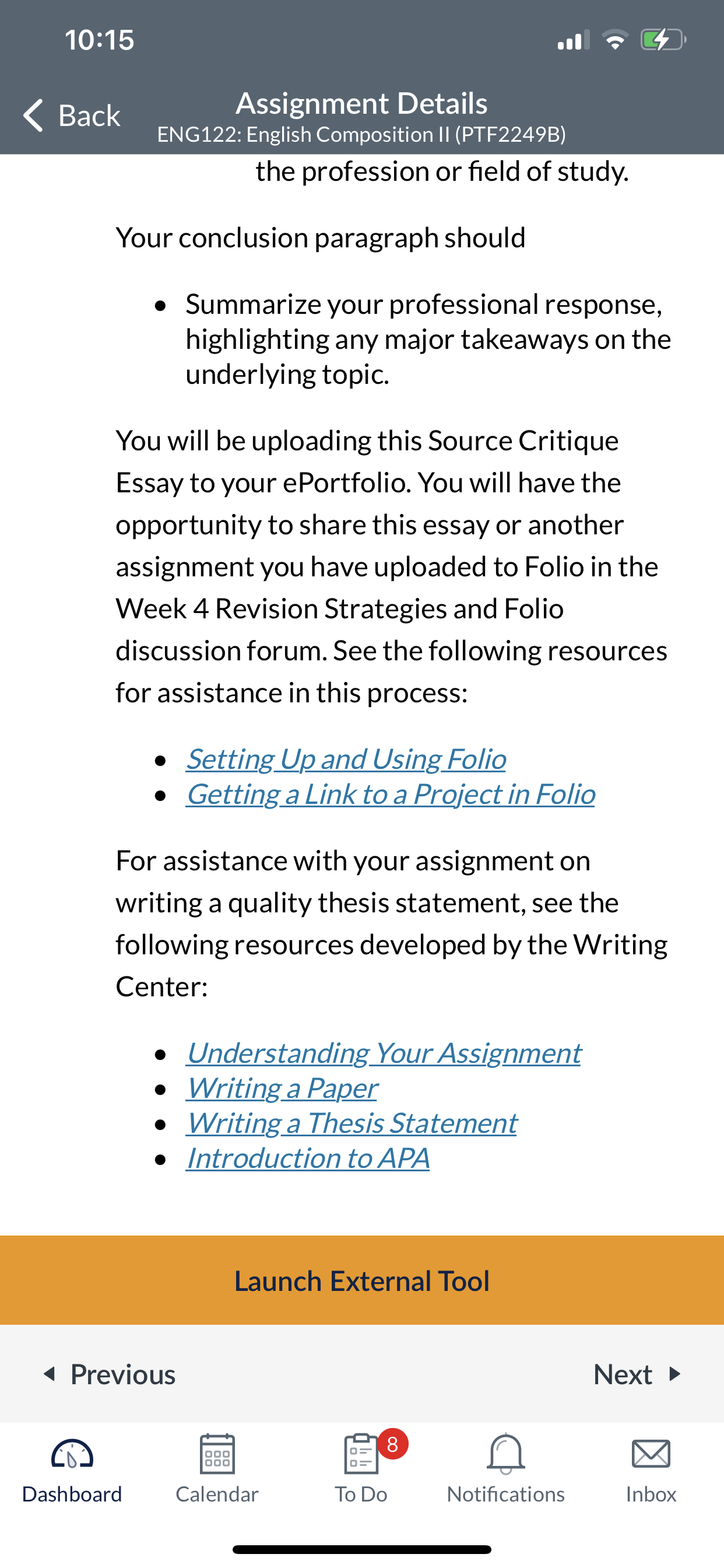Open Writing a Thesis Statement link
724x1568 pixels.
tap(352, 1123)
